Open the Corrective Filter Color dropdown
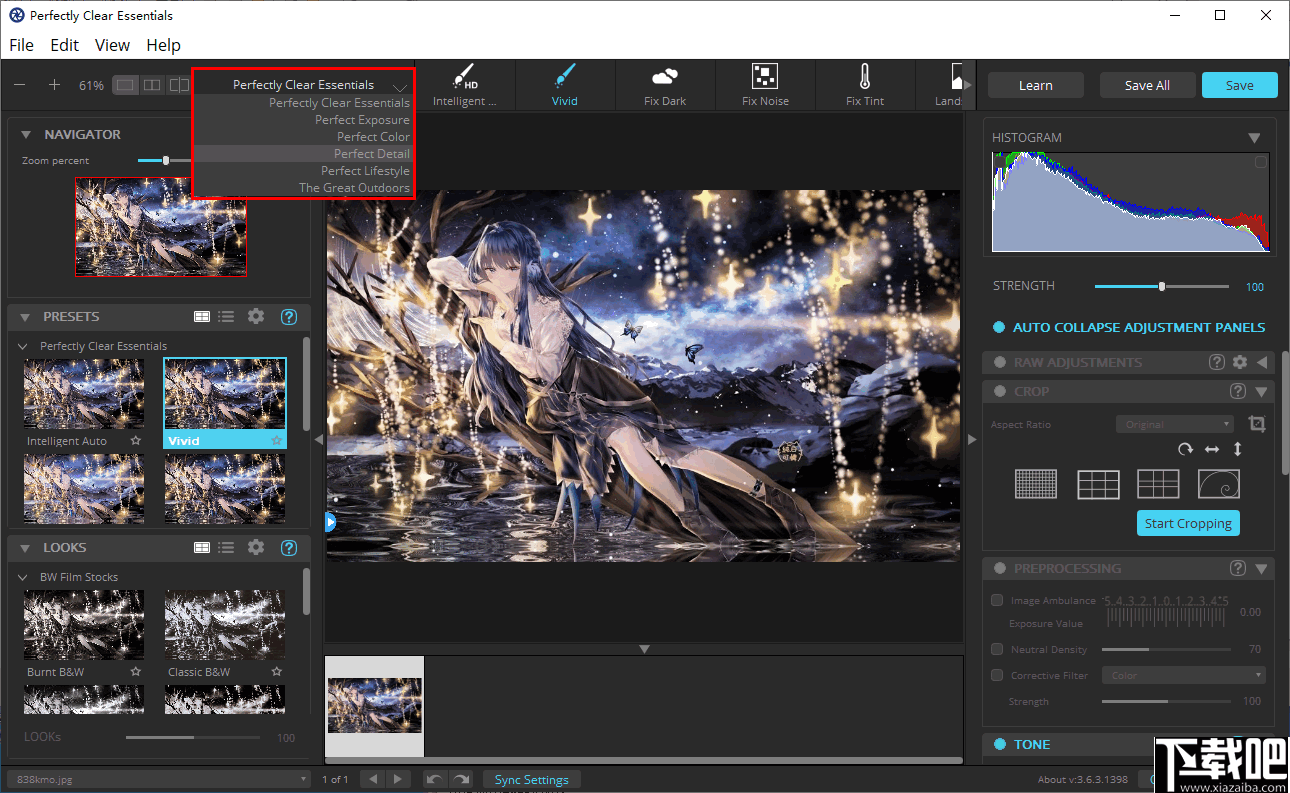This screenshot has width=1290, height=793. coord(1185,675)
